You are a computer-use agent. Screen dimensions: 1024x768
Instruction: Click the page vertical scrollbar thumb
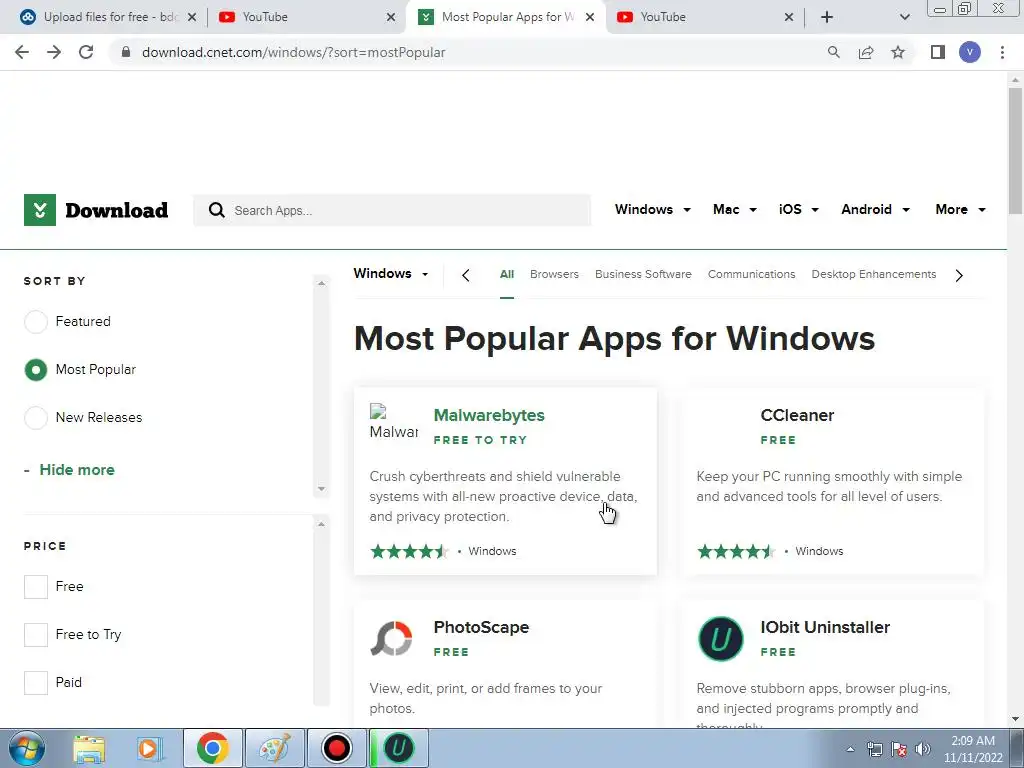1015,152
